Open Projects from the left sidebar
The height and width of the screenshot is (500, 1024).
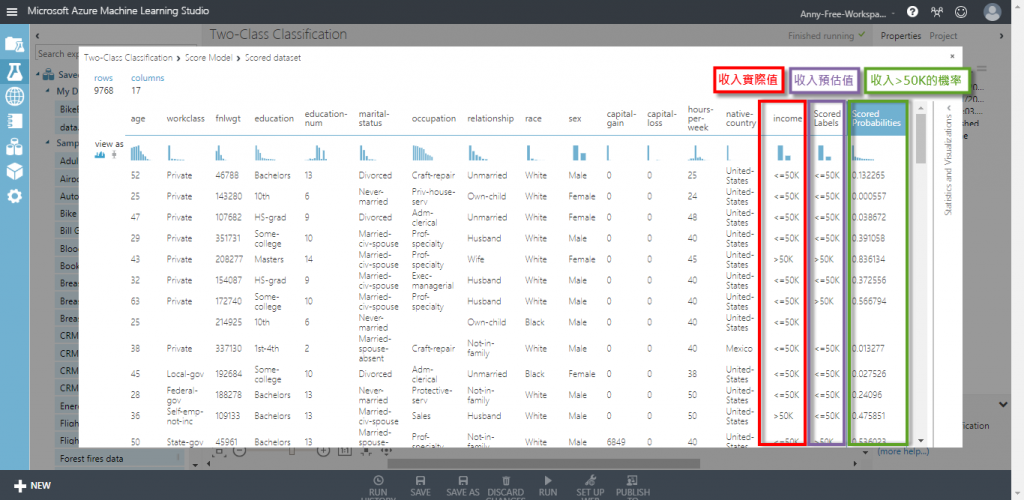[14, 44]
